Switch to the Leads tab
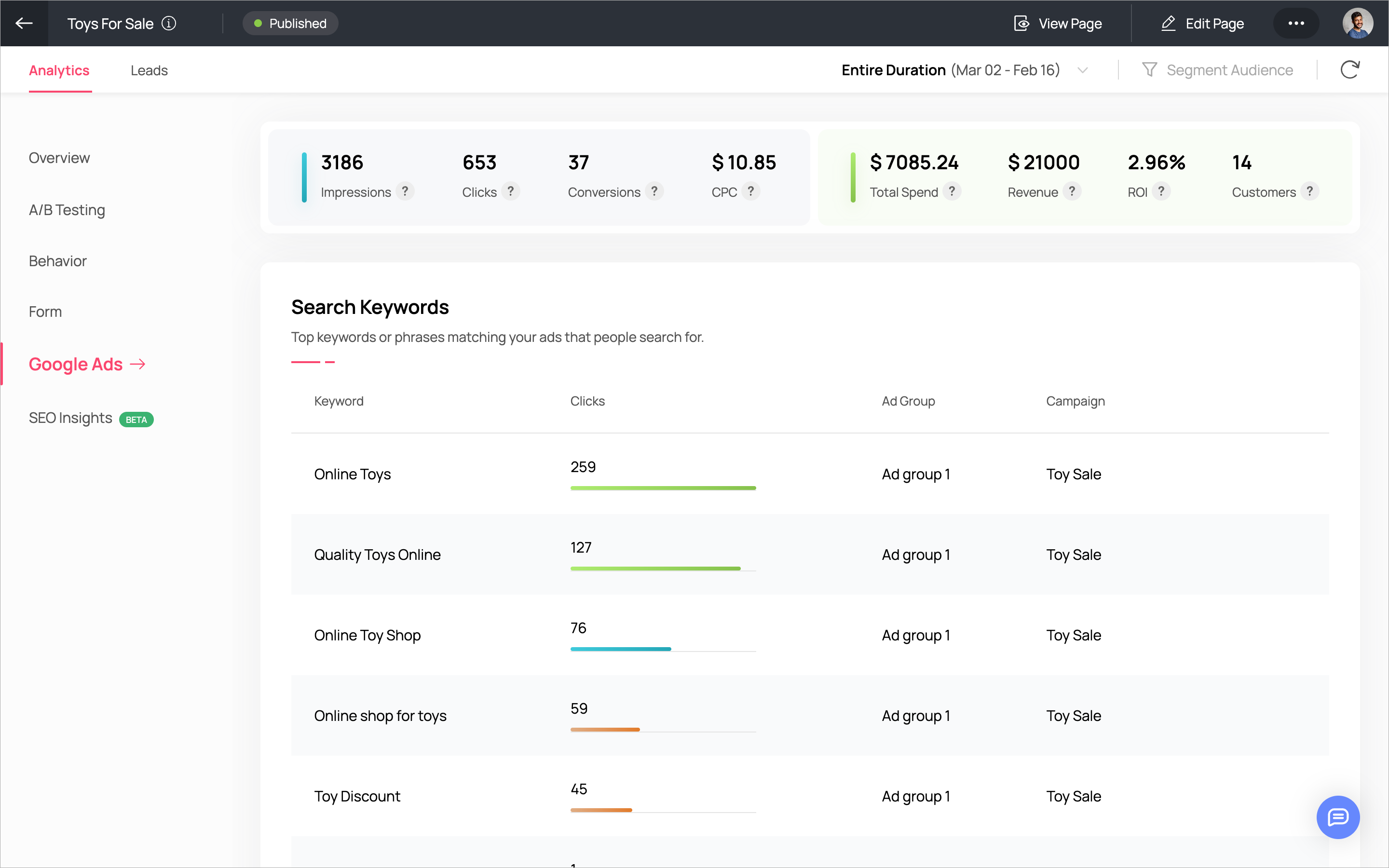 (149, 70)
